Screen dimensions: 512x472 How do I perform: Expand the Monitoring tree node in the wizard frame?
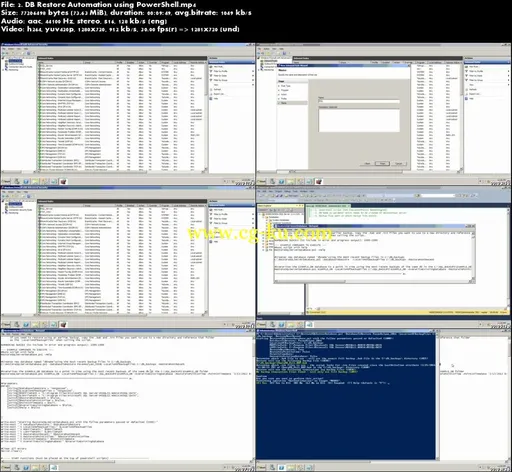[258, 70]
